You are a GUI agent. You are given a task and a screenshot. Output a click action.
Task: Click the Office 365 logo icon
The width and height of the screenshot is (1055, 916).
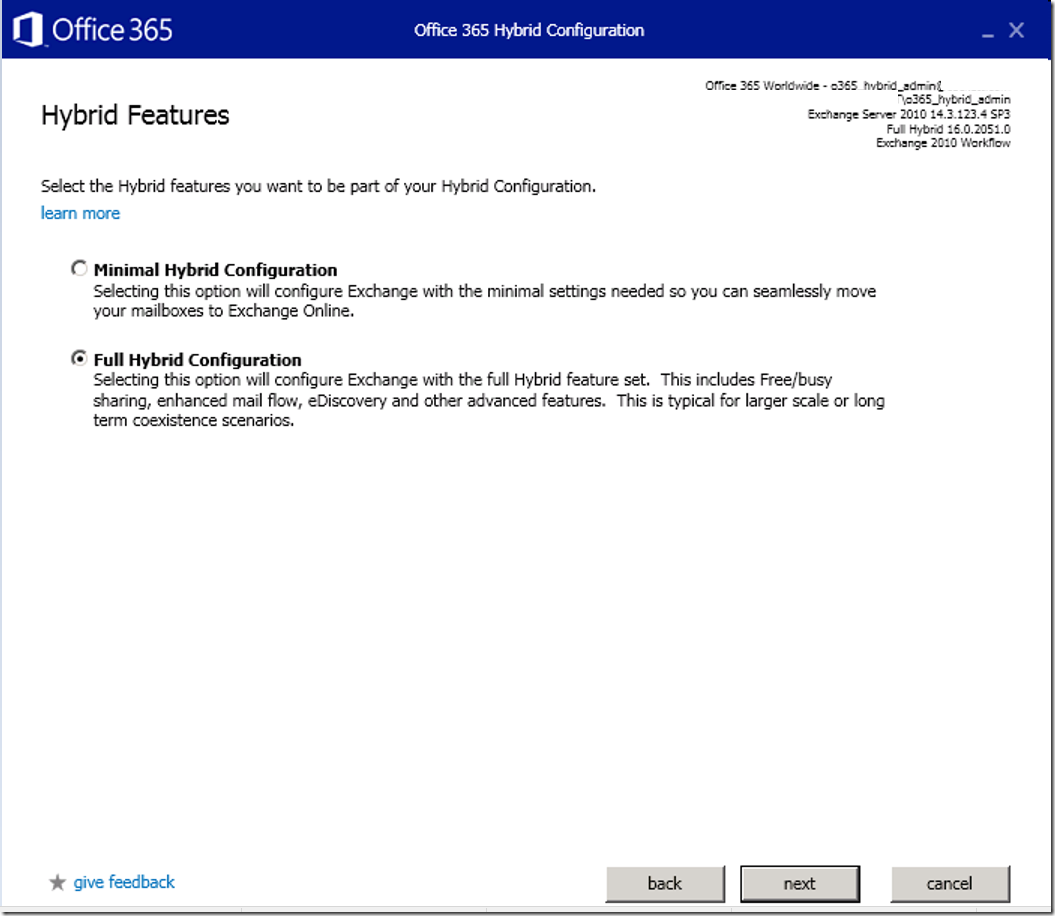[x=28, y=30]
